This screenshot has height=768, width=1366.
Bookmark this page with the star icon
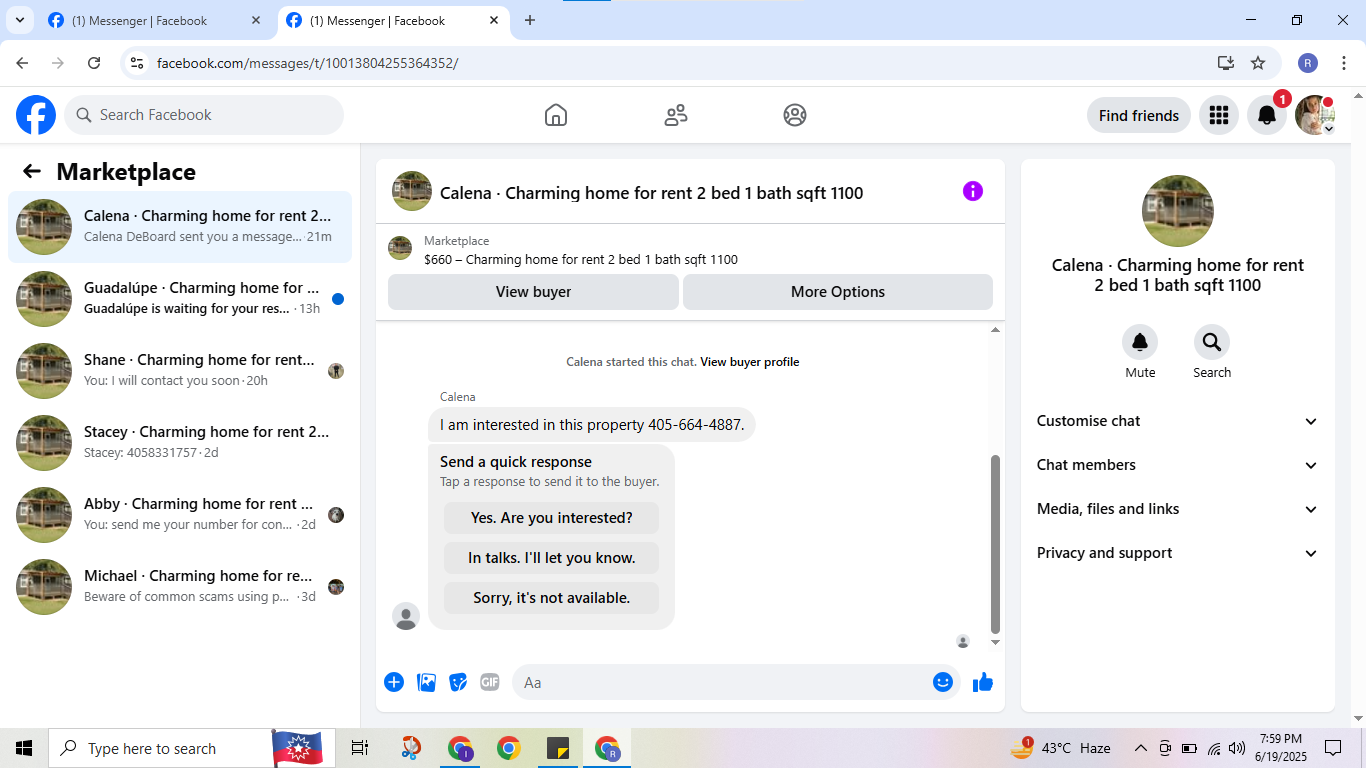pyautogui.click(x=1258, y=63)
